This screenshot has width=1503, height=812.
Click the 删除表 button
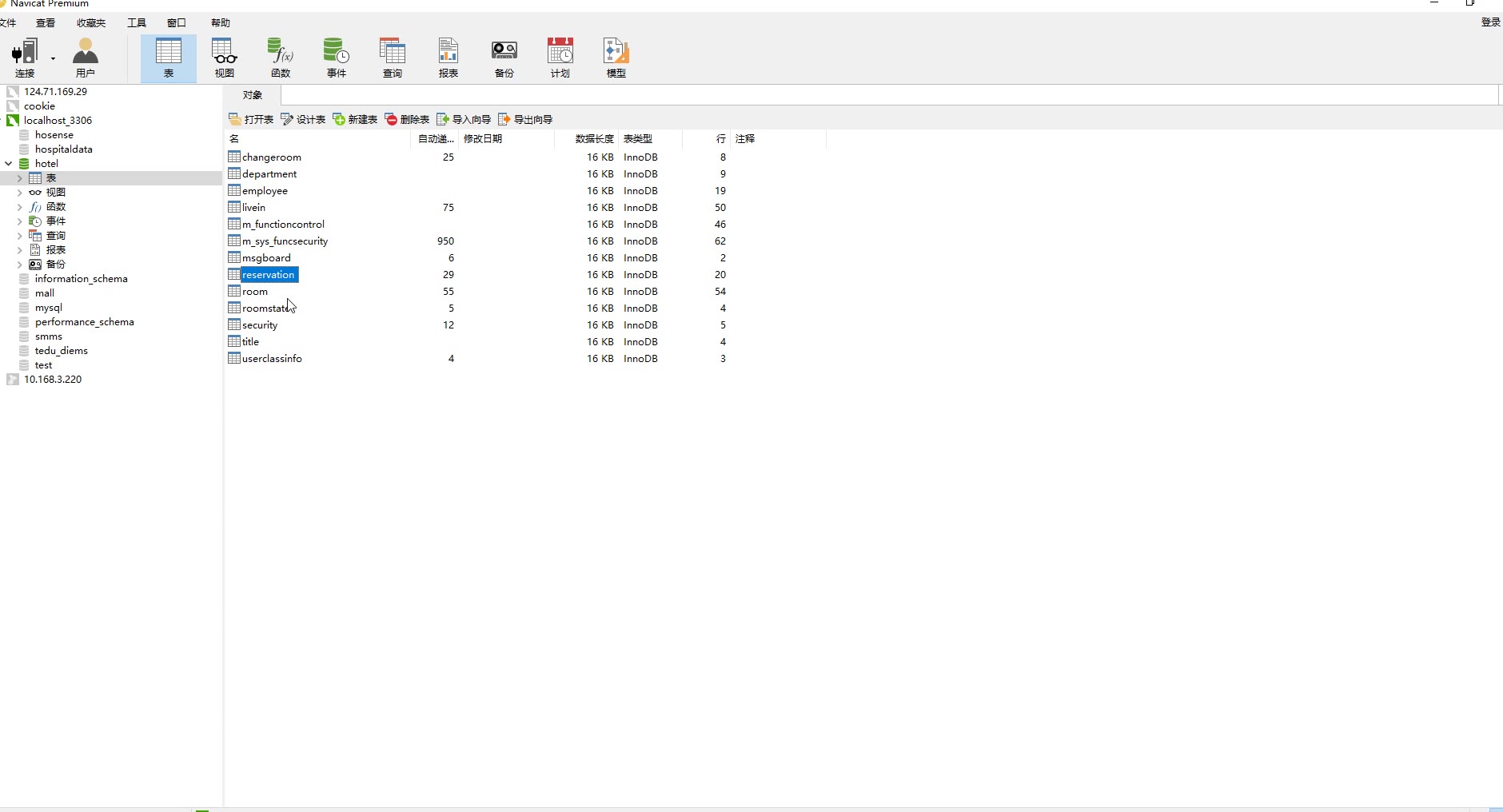[407, 119]
